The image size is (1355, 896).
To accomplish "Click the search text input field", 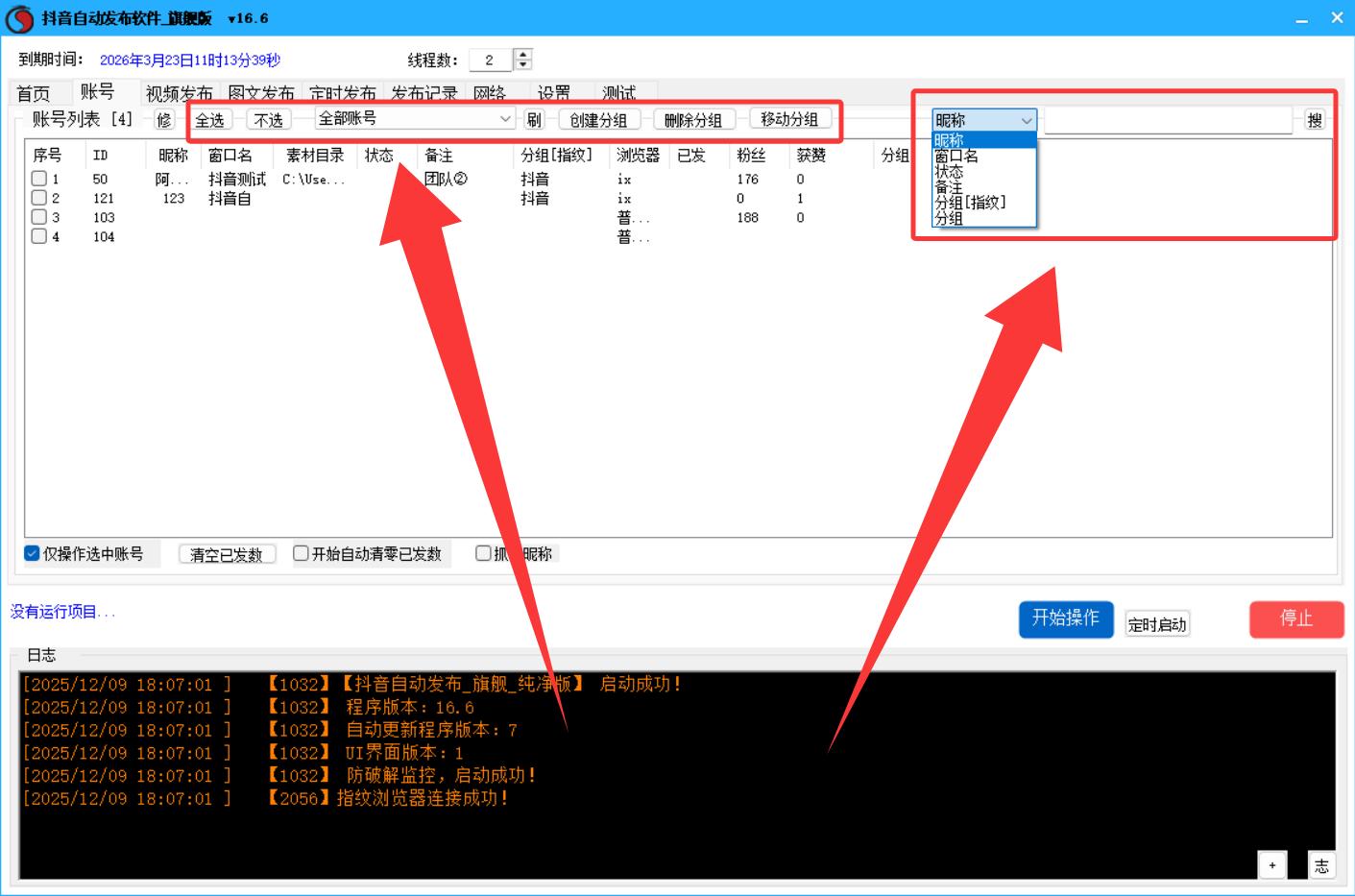I will tap(1167, 120).
